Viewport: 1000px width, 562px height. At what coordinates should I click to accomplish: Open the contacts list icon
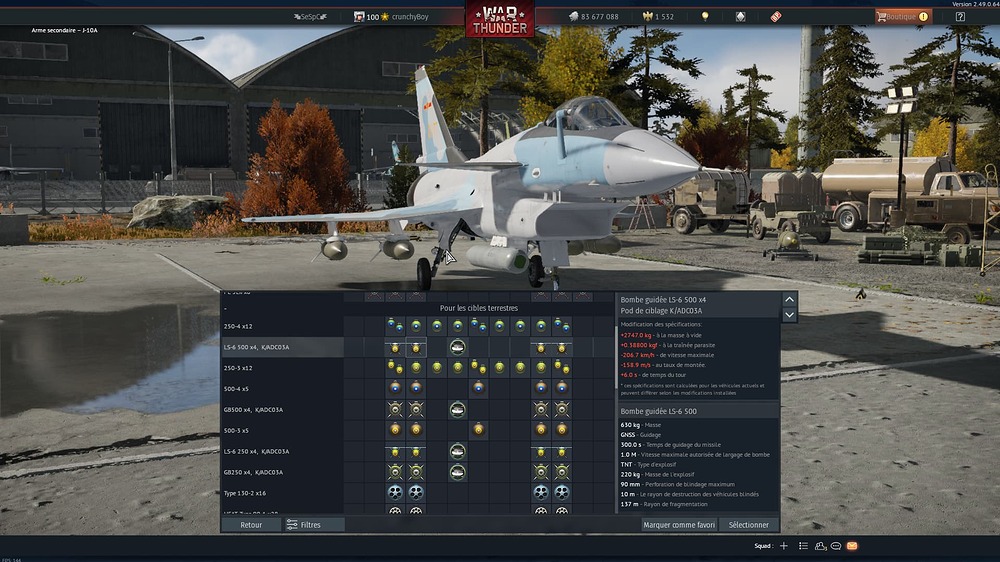click(820, 546)
